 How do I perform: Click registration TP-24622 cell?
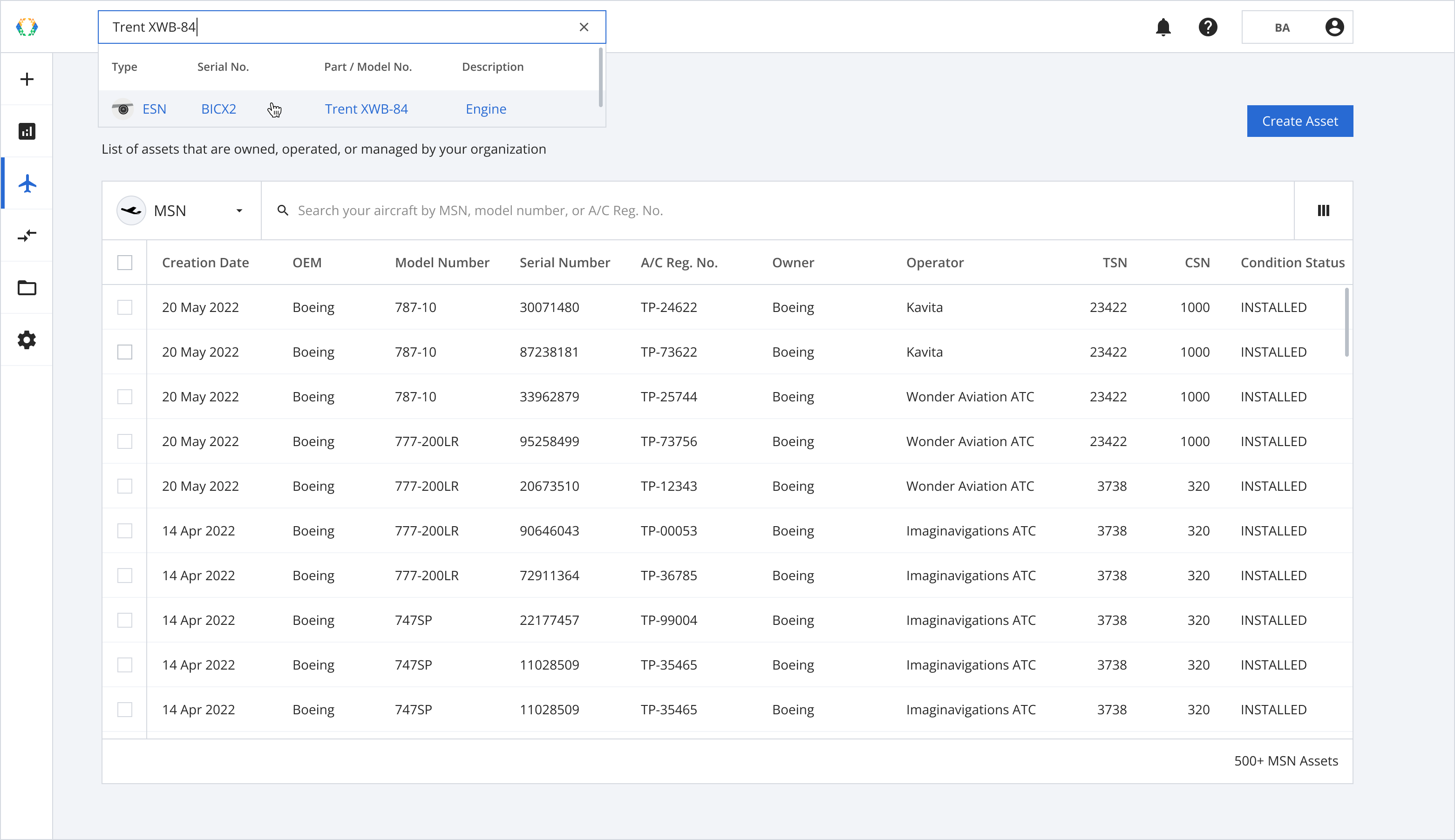pos(669,307)
